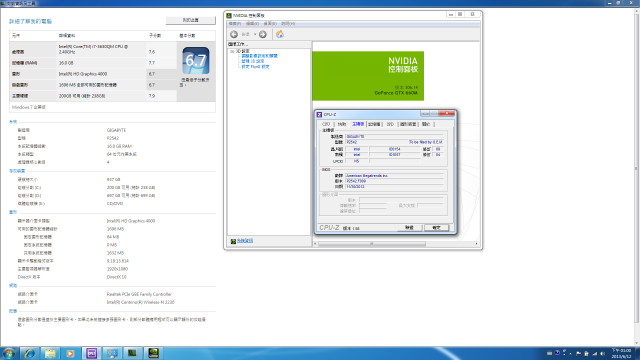Select the Manage 3D settings tree item

pyautogui.click(x=253, y=61)
